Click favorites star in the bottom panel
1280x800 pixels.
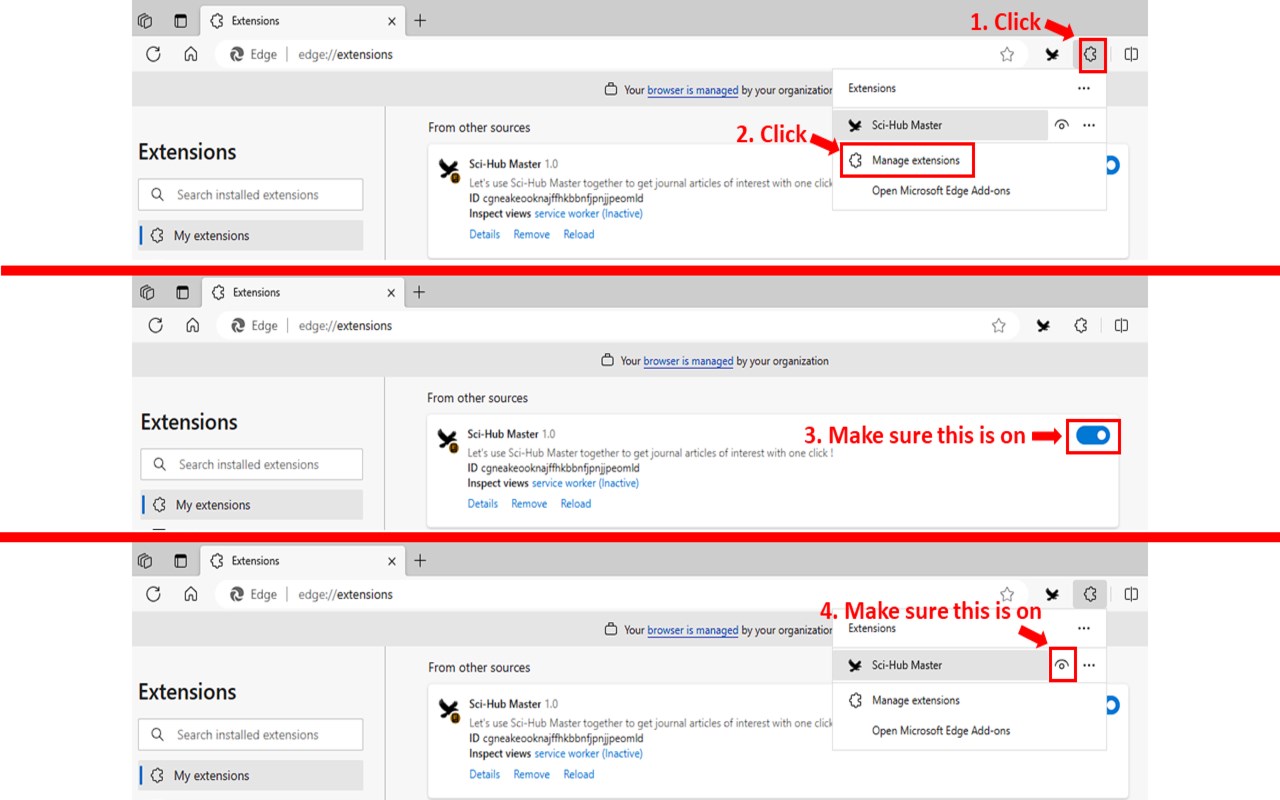1007,595
